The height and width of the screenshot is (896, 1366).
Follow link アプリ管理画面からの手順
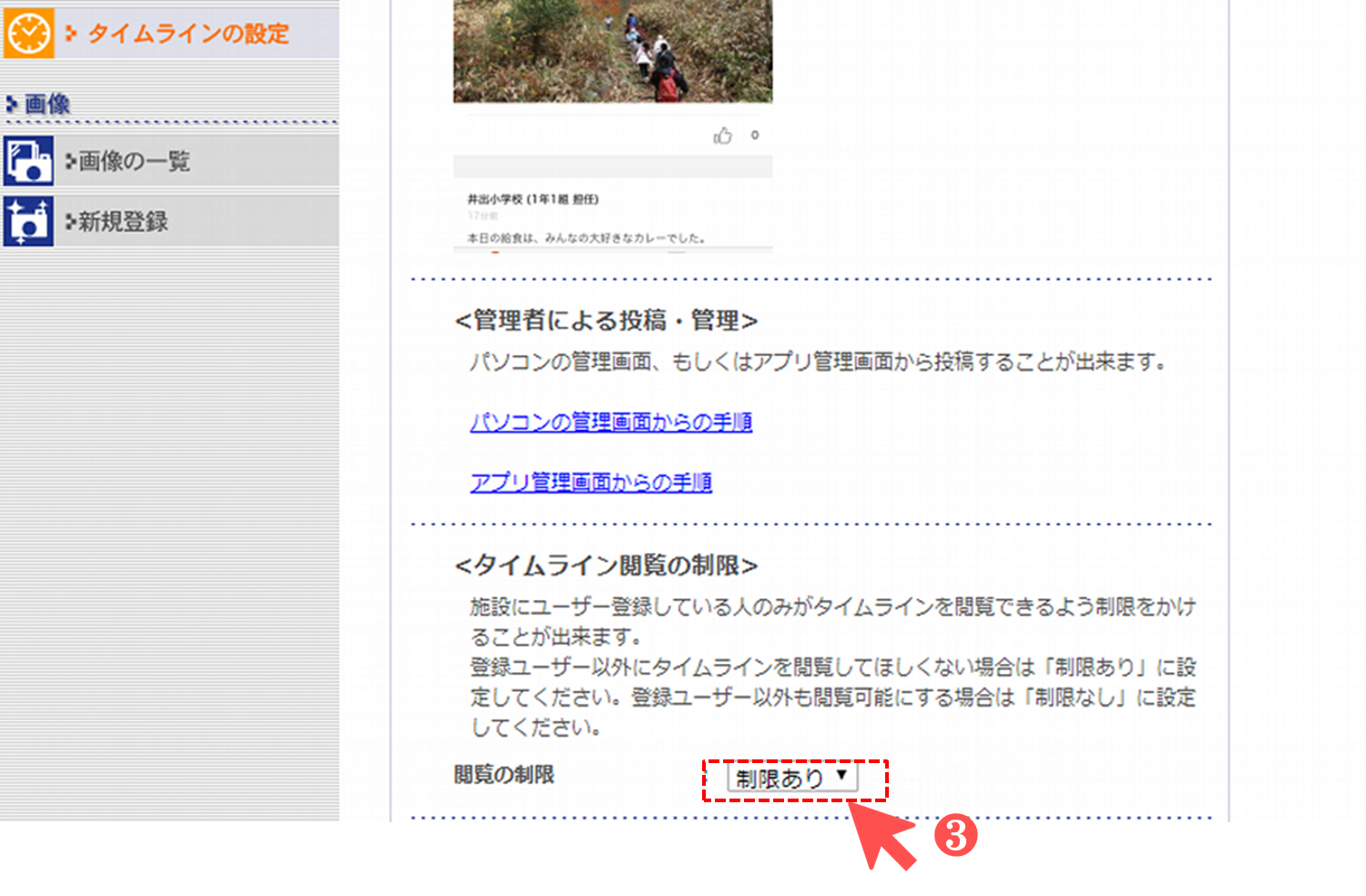(x=590, y=482)
